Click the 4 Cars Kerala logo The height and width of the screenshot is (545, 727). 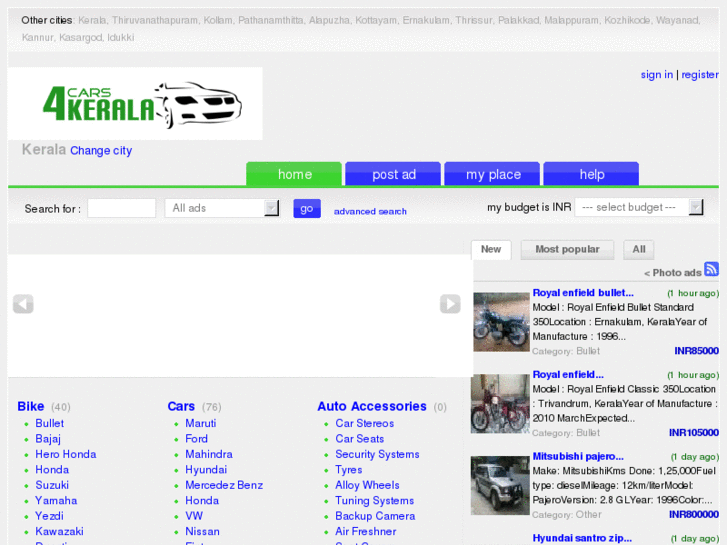click(x=135, y=104)
